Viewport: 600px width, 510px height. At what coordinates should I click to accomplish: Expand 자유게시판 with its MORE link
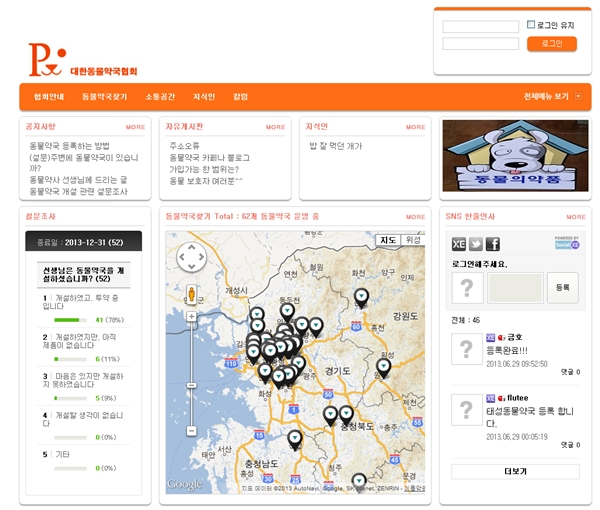275,127
